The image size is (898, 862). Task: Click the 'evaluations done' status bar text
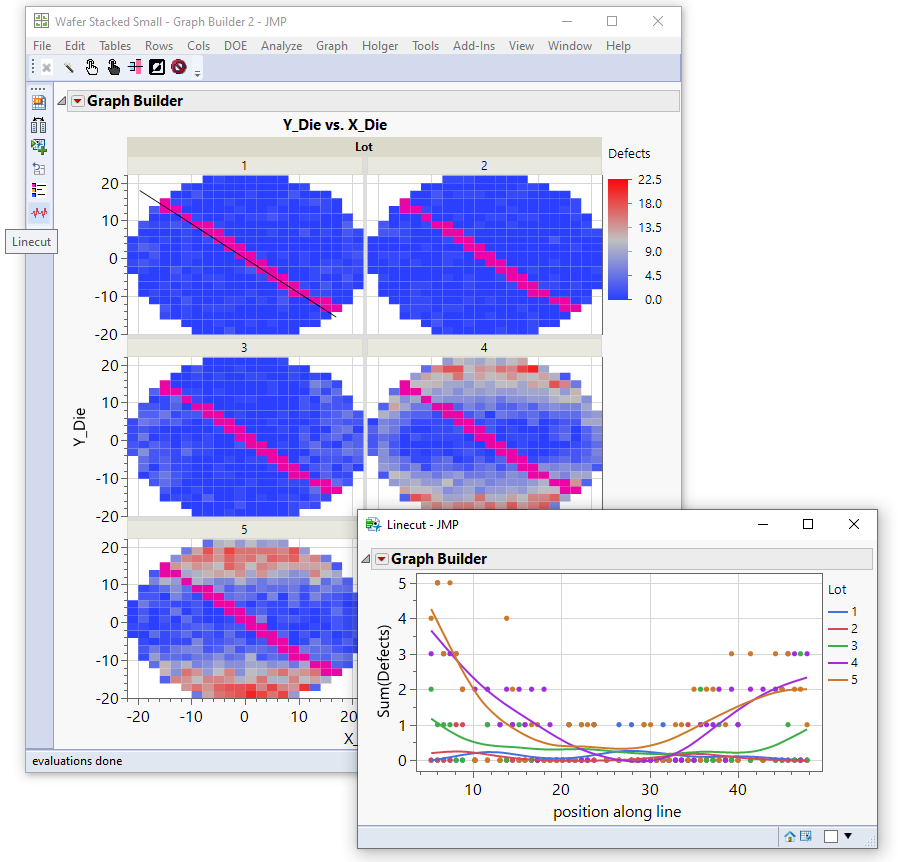click(77, 761)
